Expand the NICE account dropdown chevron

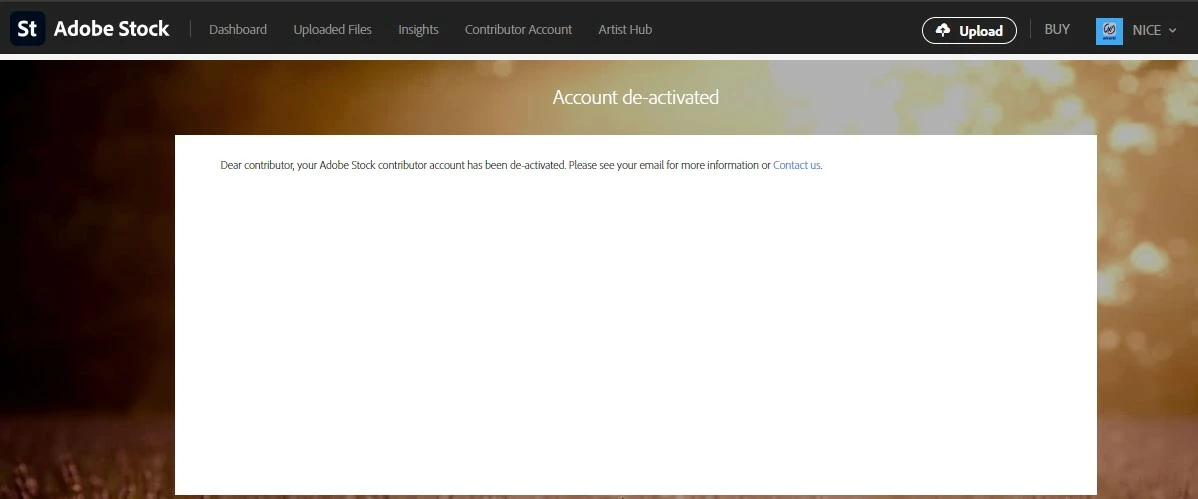[1172, 31]
